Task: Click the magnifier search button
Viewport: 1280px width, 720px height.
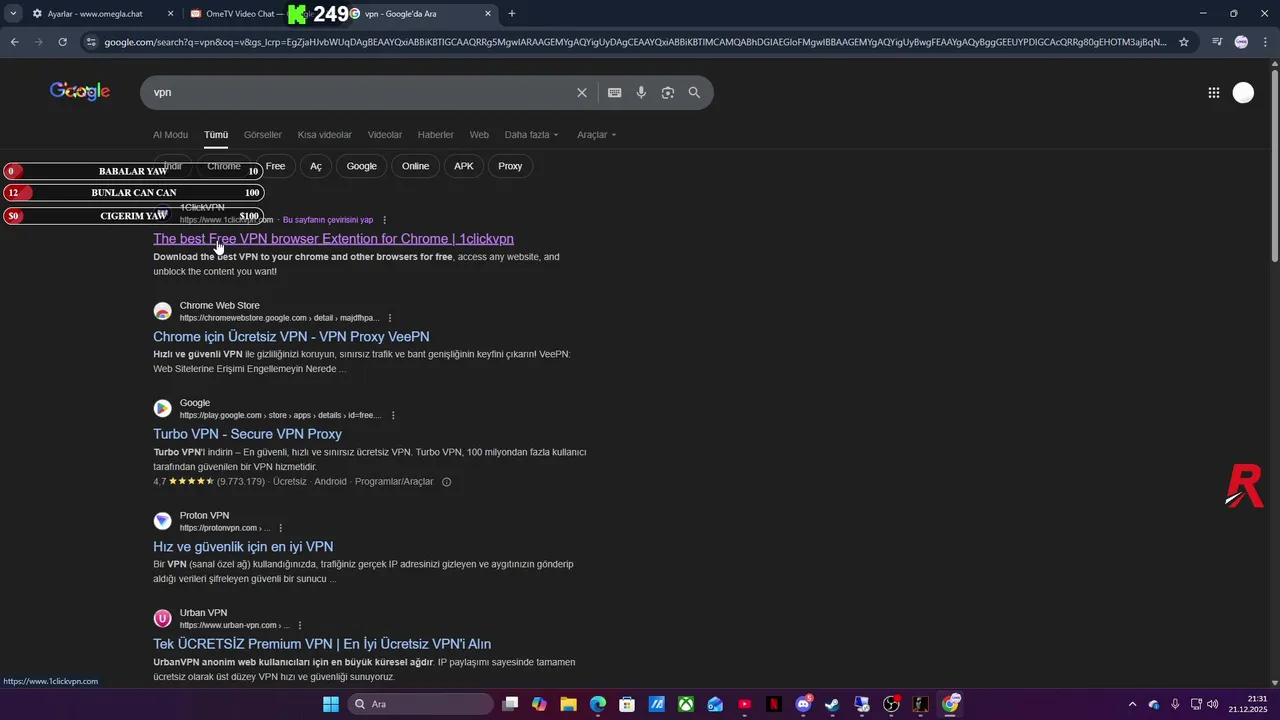Action: [x=695, y=93]
